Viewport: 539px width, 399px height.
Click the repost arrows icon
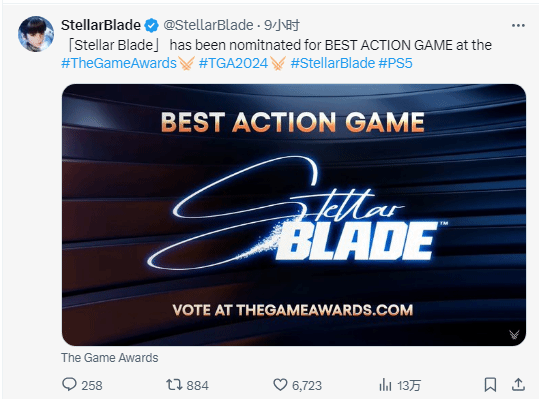[174, 385]
